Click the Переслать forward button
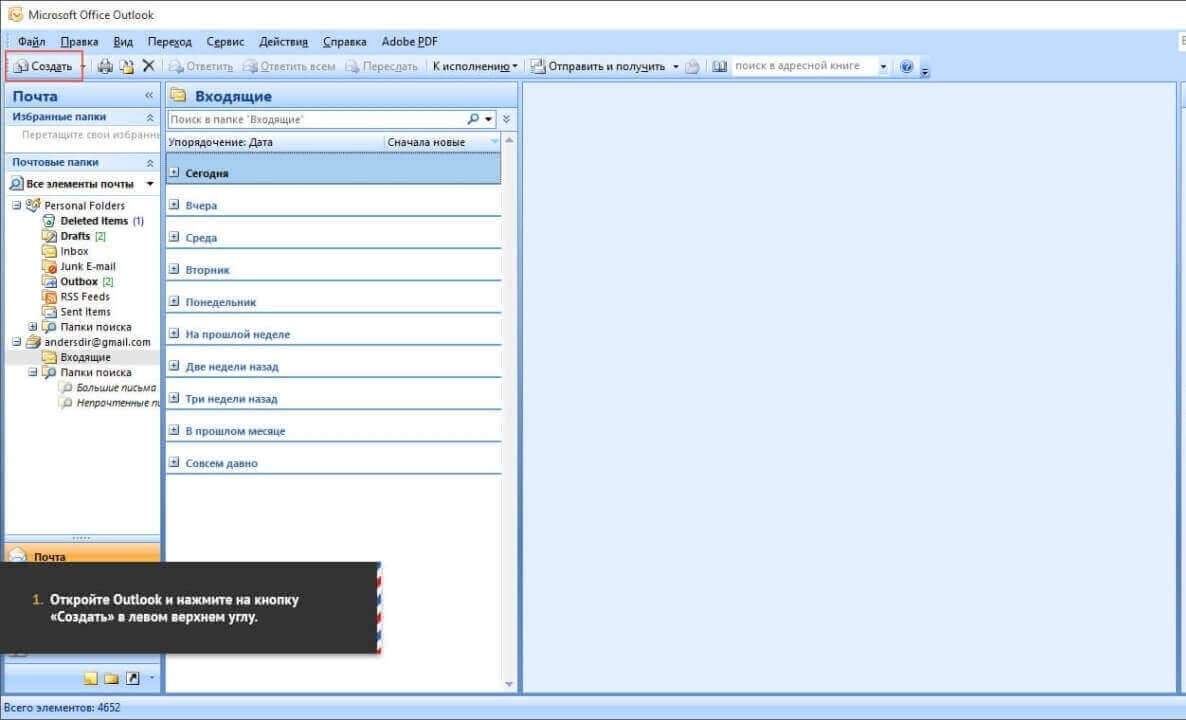This screenshot has width=1186, height=720. [381, 67]
